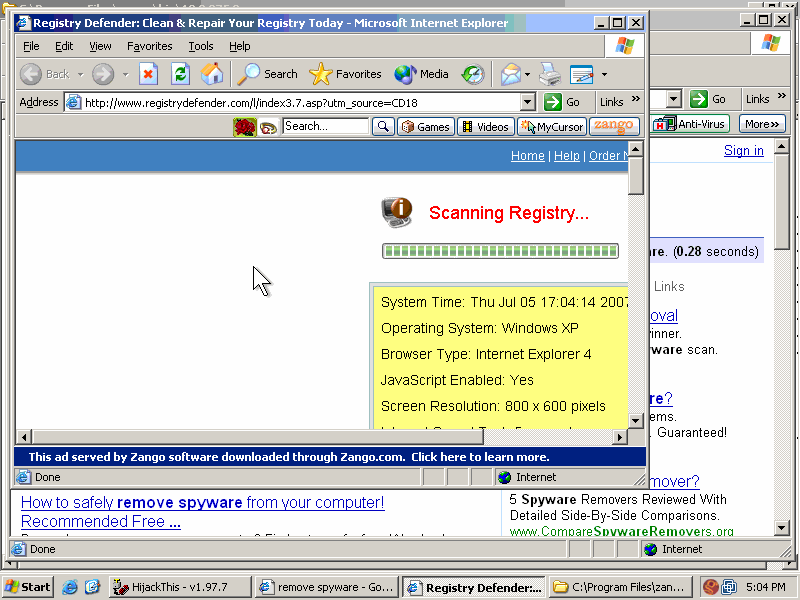Image resolution: width=800 pixels, height=600 pixels.
Task: Open Games on the Zango toolbar
Action: pos(426,127)
